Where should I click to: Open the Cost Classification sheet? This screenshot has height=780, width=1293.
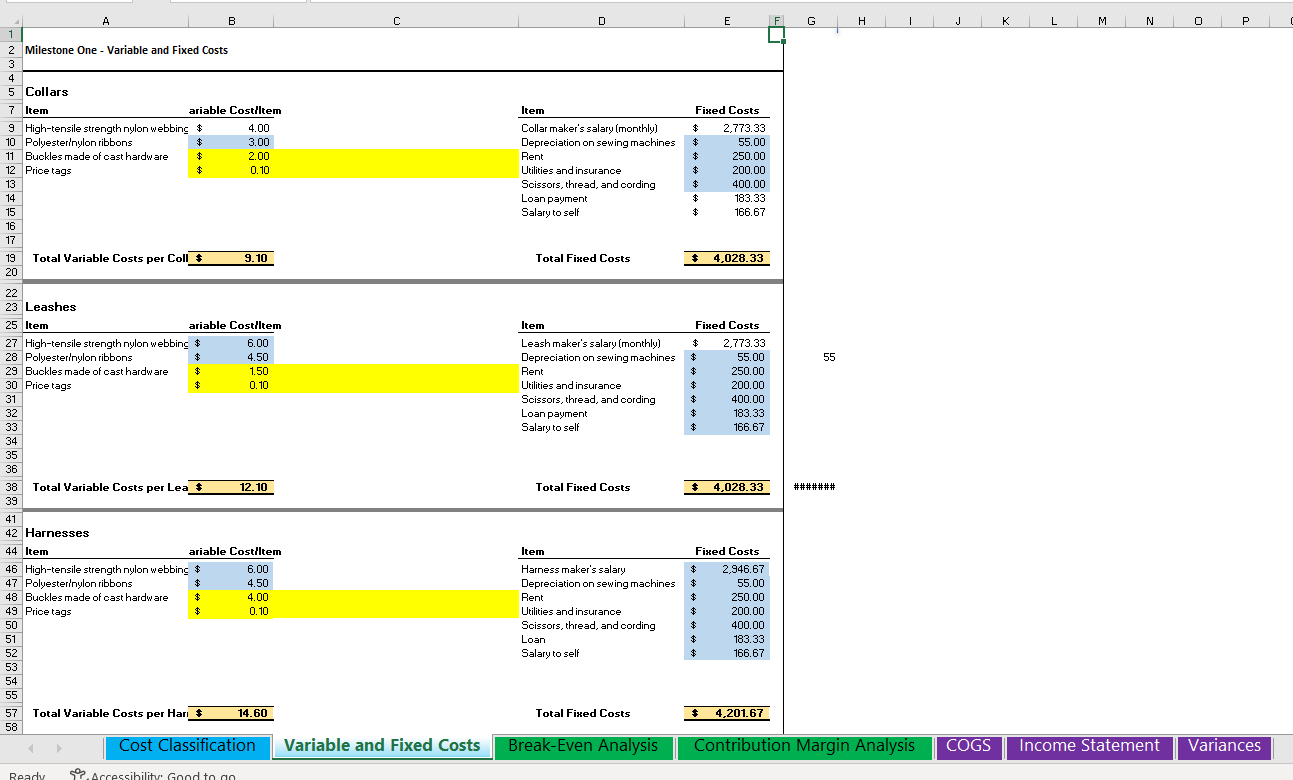(187, 746)
